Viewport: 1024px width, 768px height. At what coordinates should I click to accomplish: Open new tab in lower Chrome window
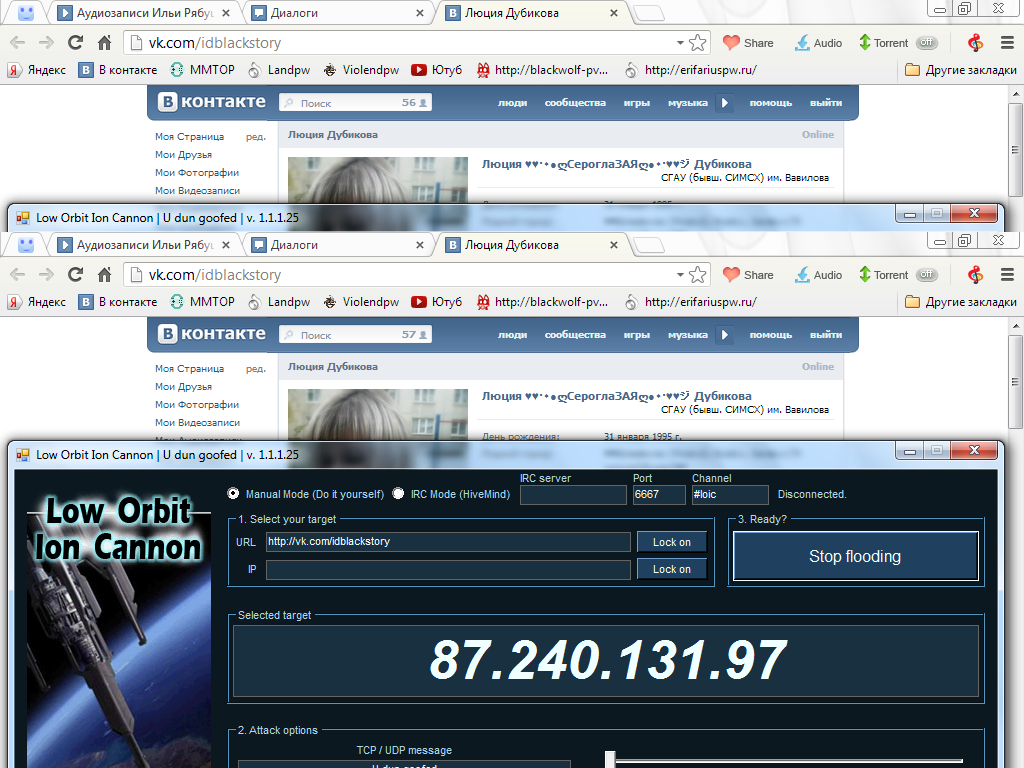point(648,246)
